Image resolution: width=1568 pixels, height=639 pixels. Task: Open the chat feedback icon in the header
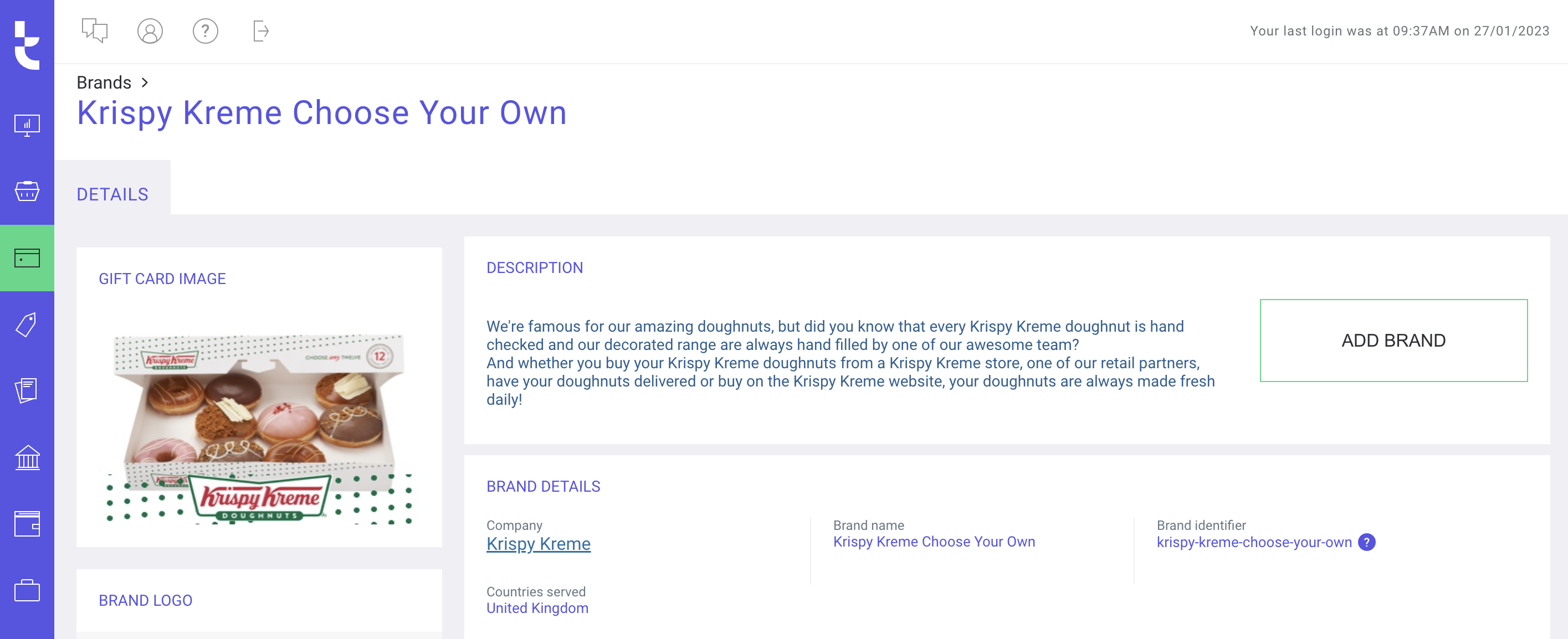click(94, 30)
